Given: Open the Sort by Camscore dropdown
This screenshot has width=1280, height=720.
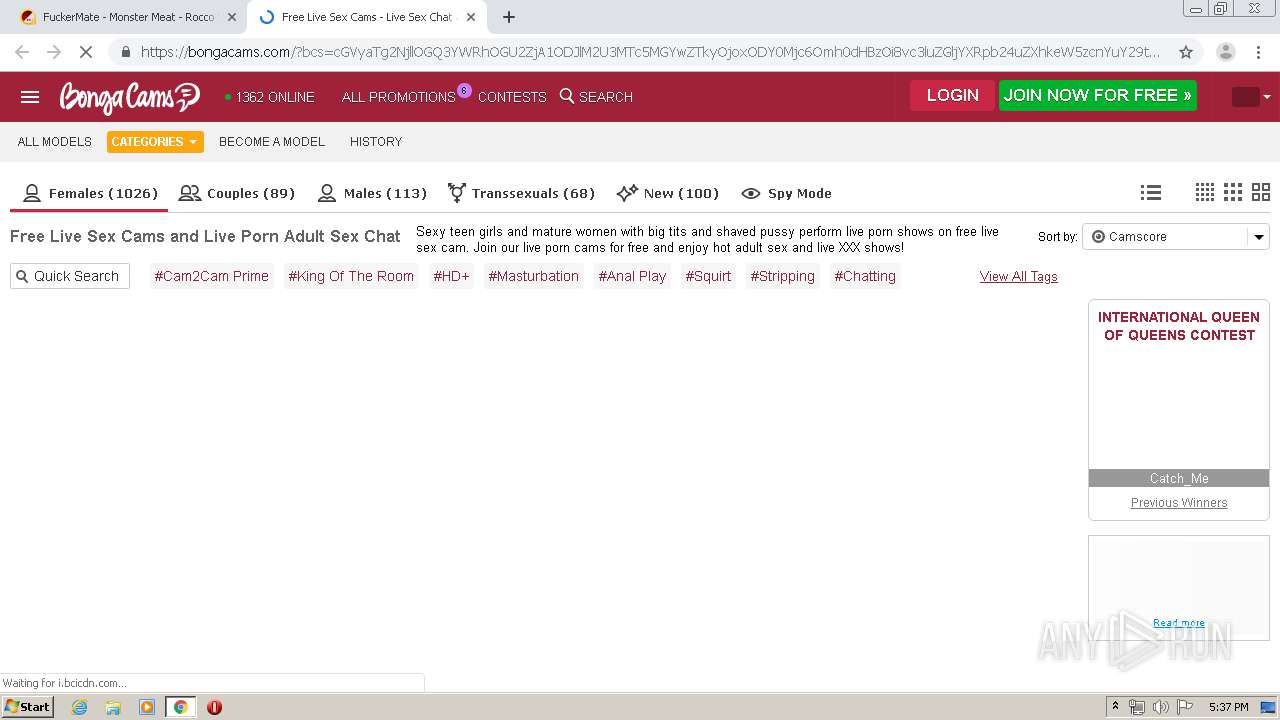Looking at the screenshot, I should tap(1176, 237).
